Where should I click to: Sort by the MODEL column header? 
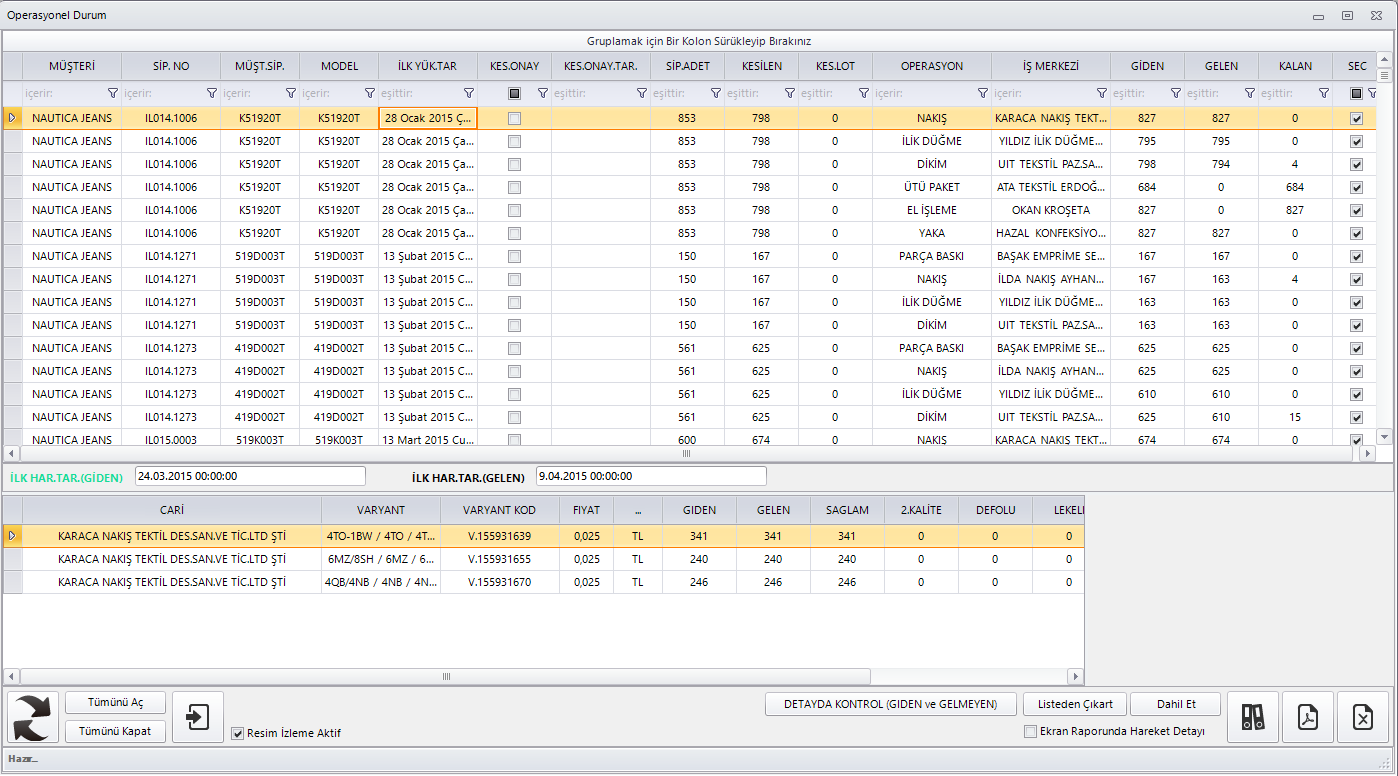click(339, 66)
